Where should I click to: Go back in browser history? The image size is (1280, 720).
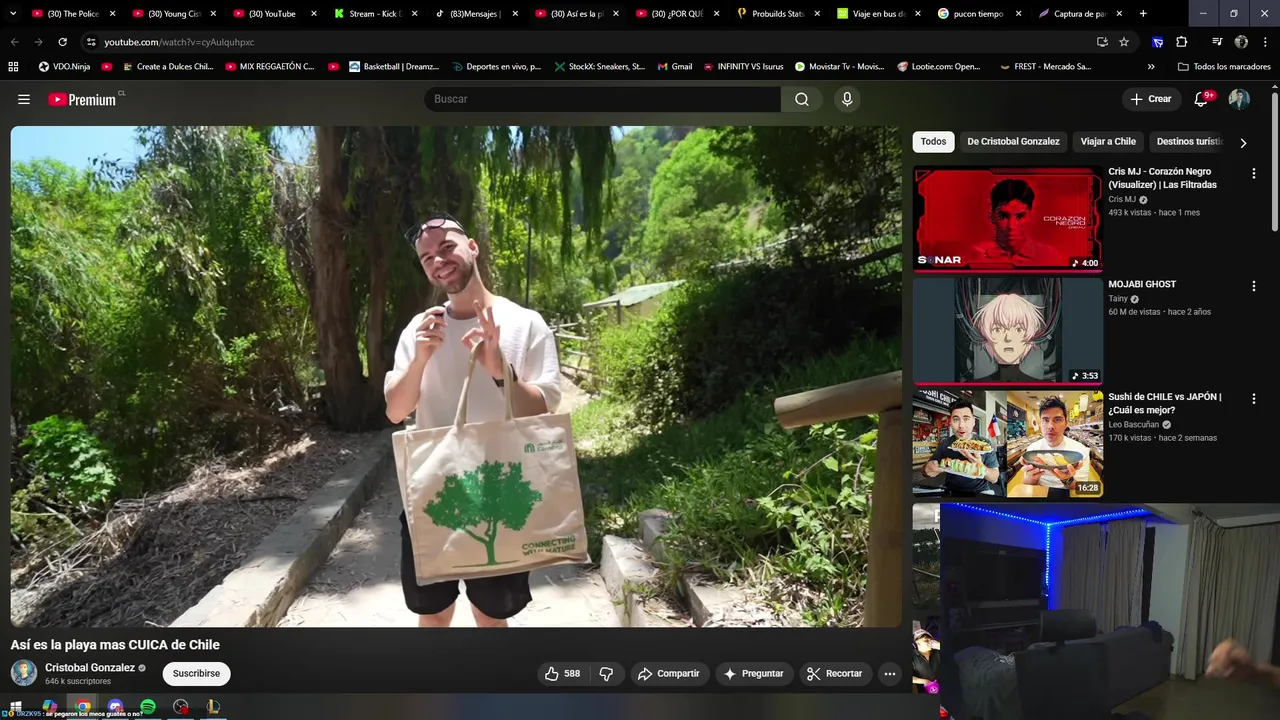point(14,42)
